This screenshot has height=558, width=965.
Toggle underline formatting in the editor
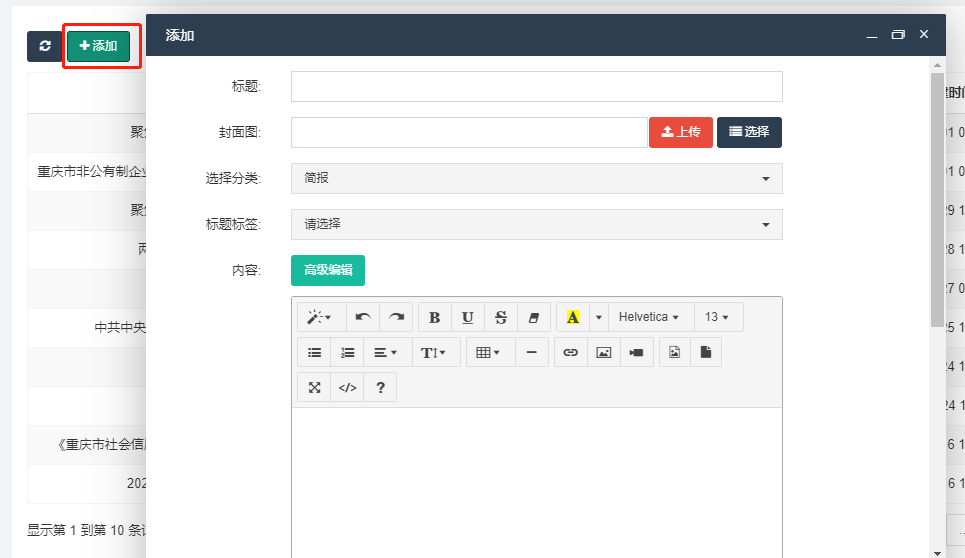468,317
